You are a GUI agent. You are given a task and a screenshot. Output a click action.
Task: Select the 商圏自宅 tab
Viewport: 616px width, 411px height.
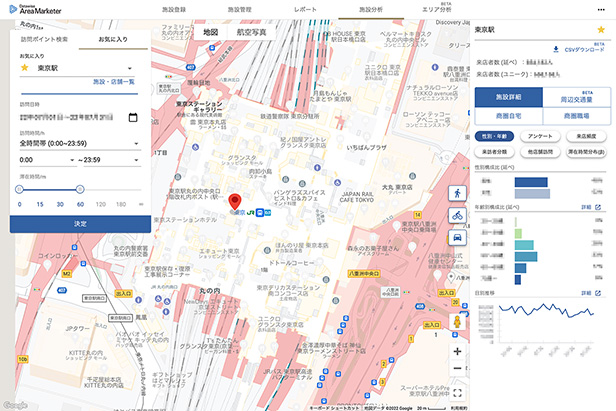509,116
